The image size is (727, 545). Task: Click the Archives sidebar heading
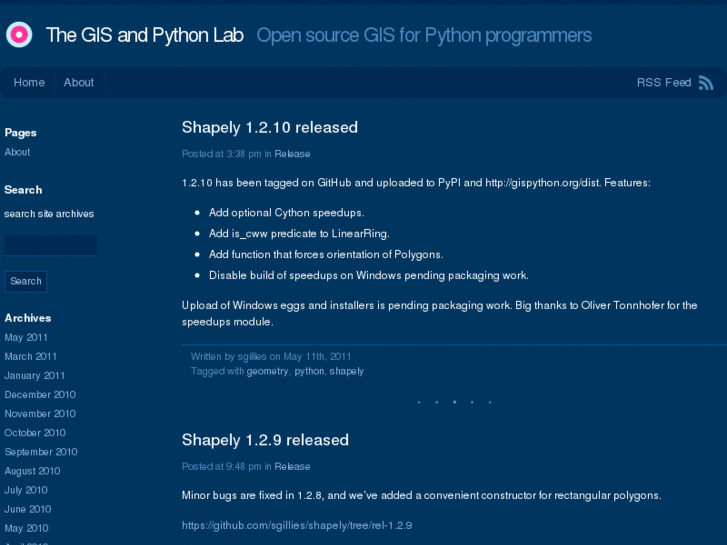(28, 318)
